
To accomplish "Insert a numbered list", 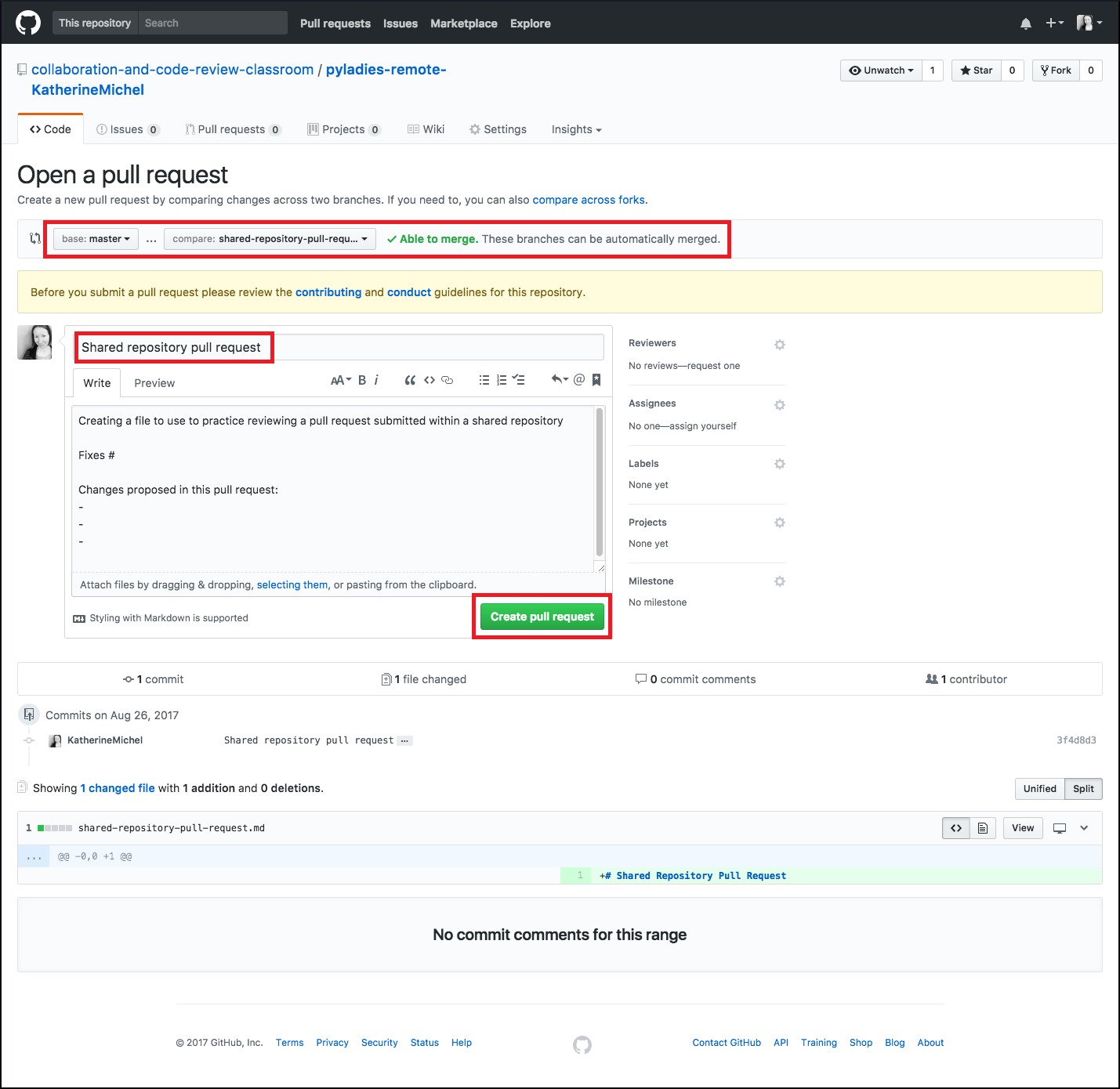I will coord(502,380).
